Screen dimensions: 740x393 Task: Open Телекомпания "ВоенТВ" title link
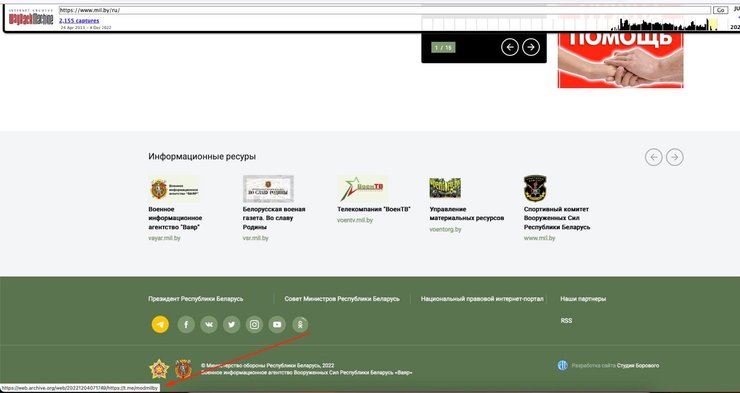pyautogui.click(x=374, y=209)
